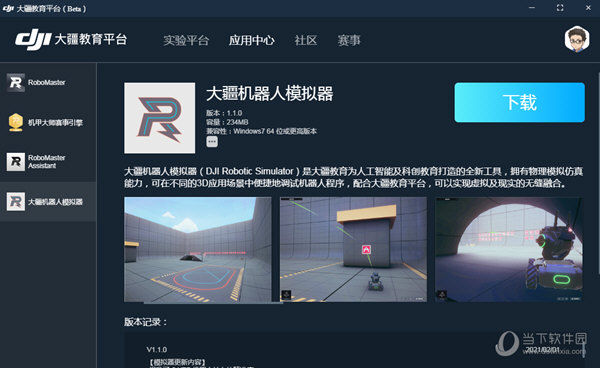Switch to the 实验平台 tab
600x368 pixels.
click(186, 40)
